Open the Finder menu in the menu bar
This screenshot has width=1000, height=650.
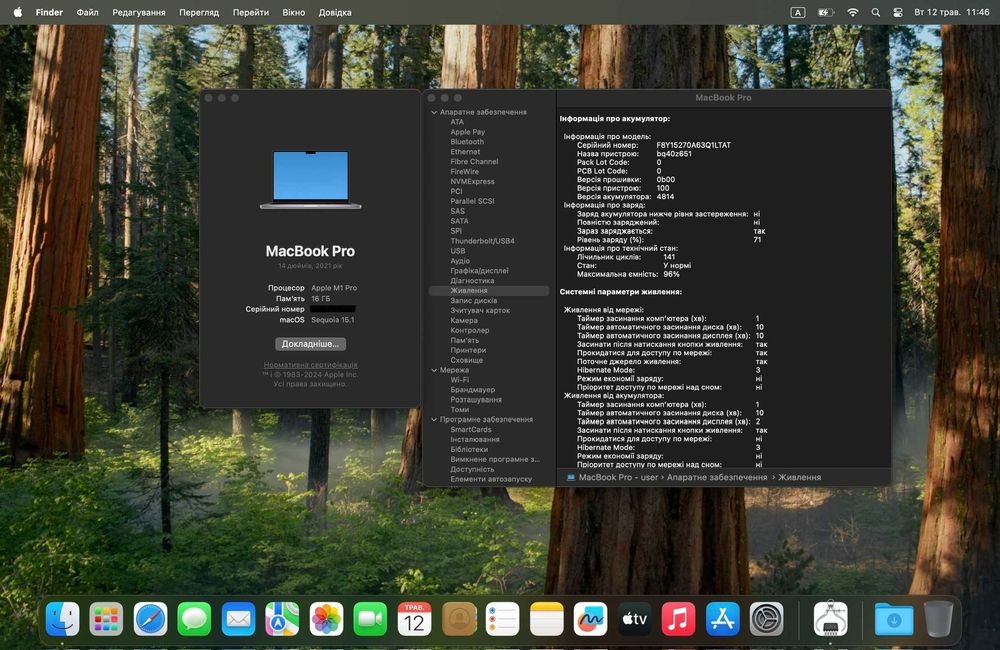[49, 12]
